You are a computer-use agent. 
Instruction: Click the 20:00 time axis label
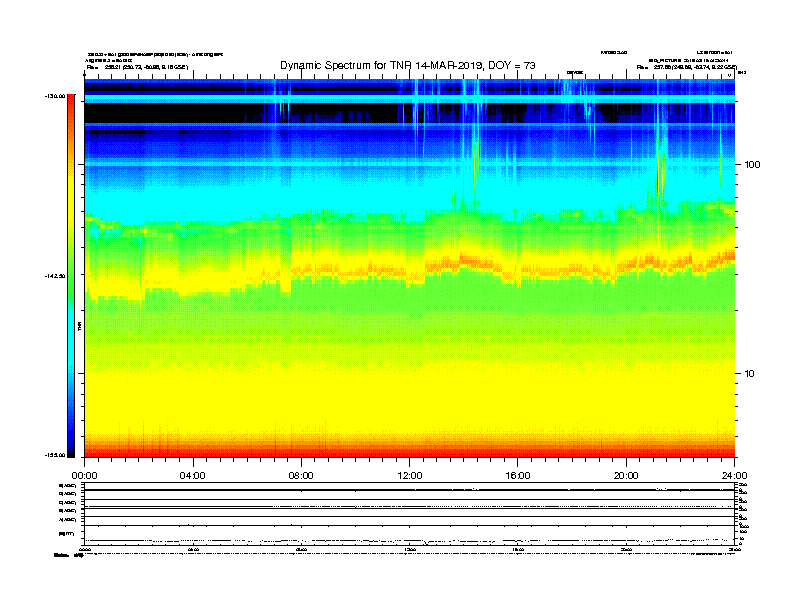(626, 476)
